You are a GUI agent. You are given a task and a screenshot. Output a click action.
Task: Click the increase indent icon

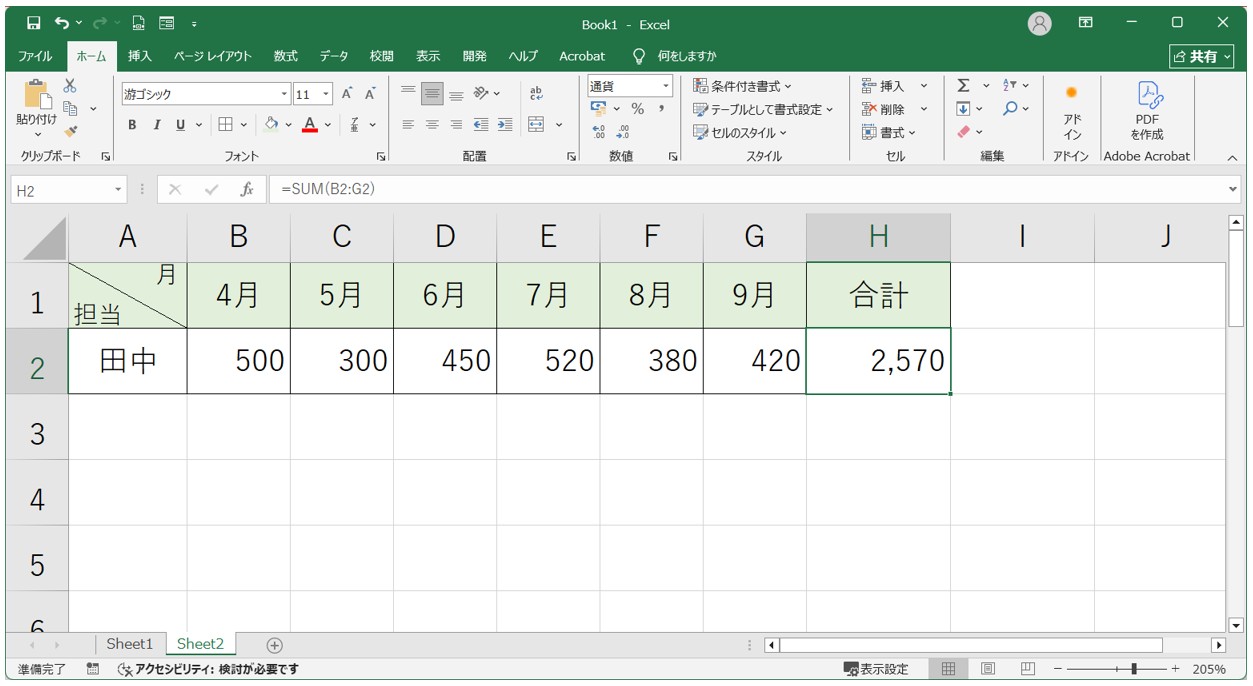(505, 125)
